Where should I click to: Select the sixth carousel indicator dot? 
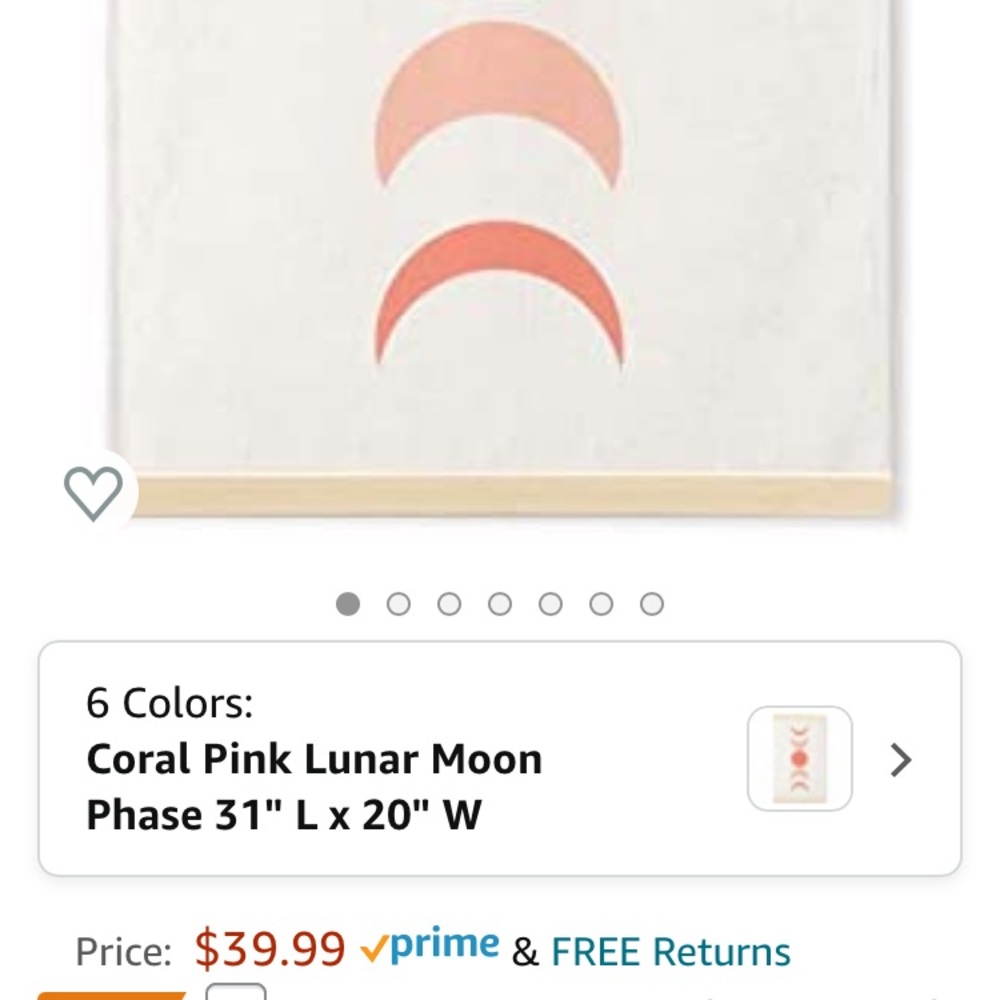tap(601, 603)
